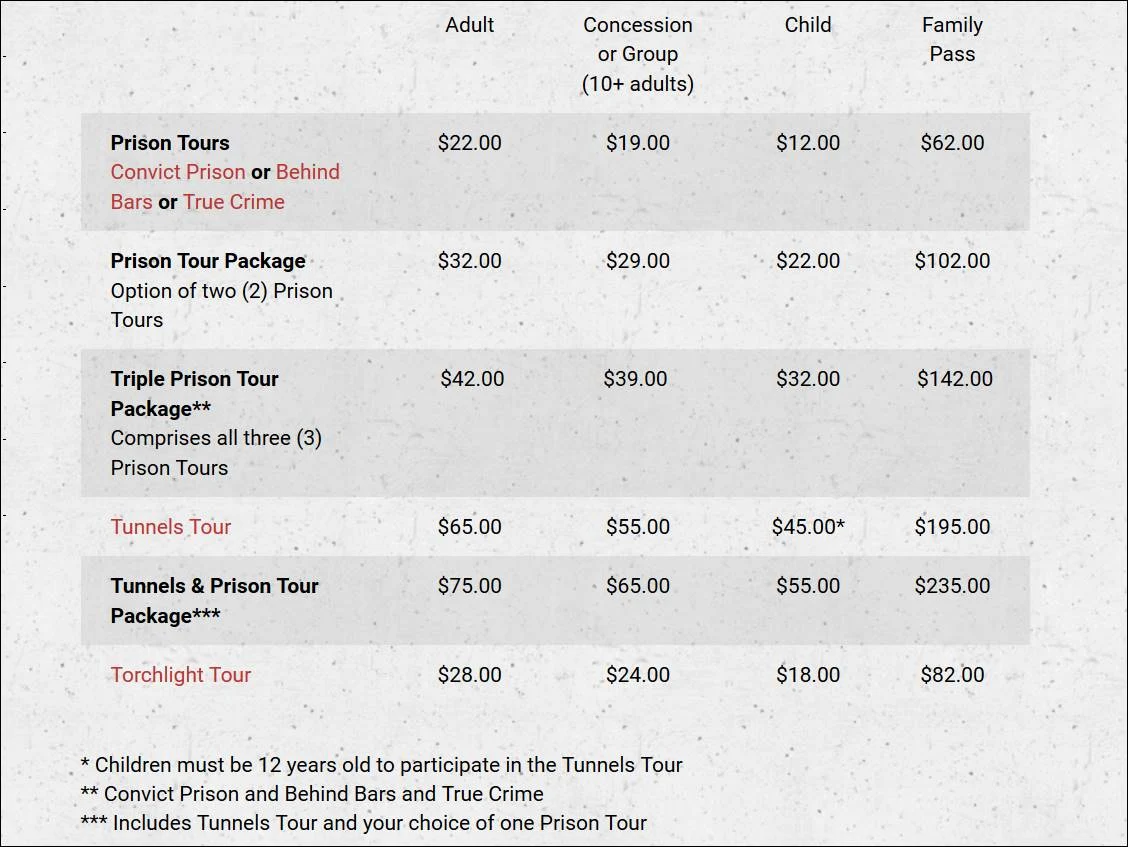Click the $45.00* child Tunnels Tour price

[x=808, y=527]
